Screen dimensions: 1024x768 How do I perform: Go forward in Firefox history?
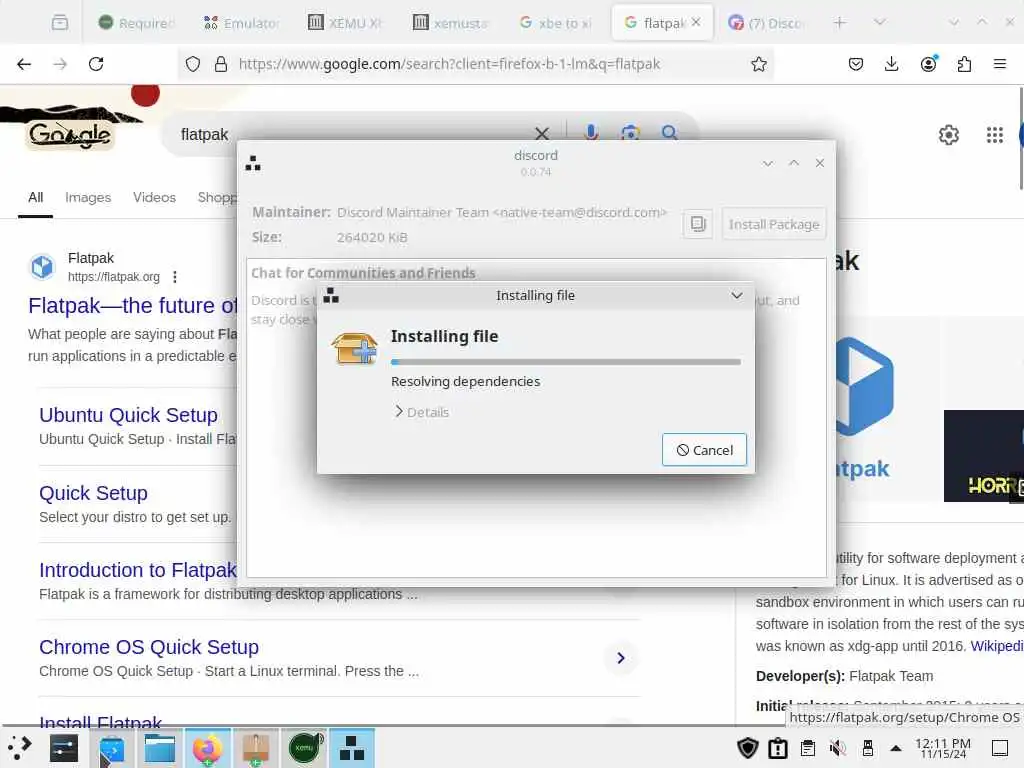click(x=60, y=64)
